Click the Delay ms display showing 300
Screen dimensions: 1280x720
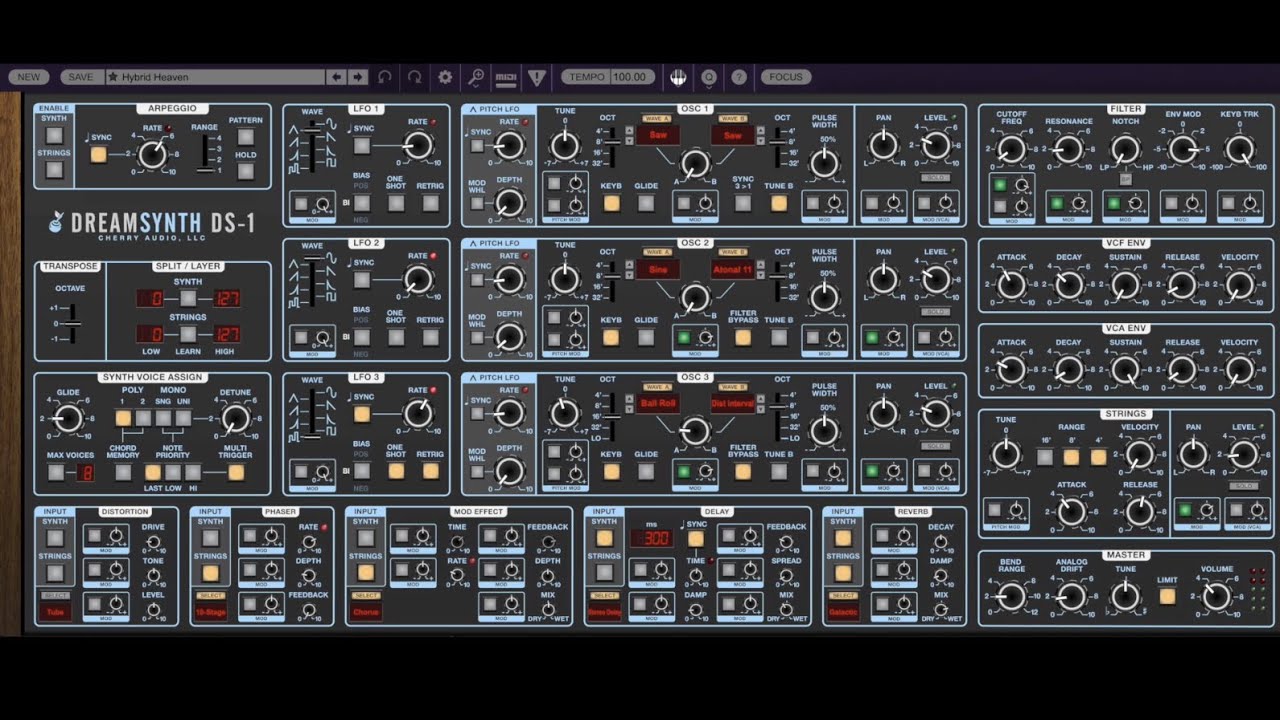pos(650,540)
